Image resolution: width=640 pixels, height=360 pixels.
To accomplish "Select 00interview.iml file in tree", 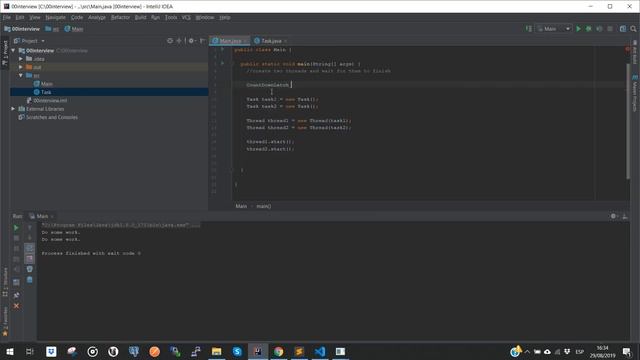I will coord(50,100).
